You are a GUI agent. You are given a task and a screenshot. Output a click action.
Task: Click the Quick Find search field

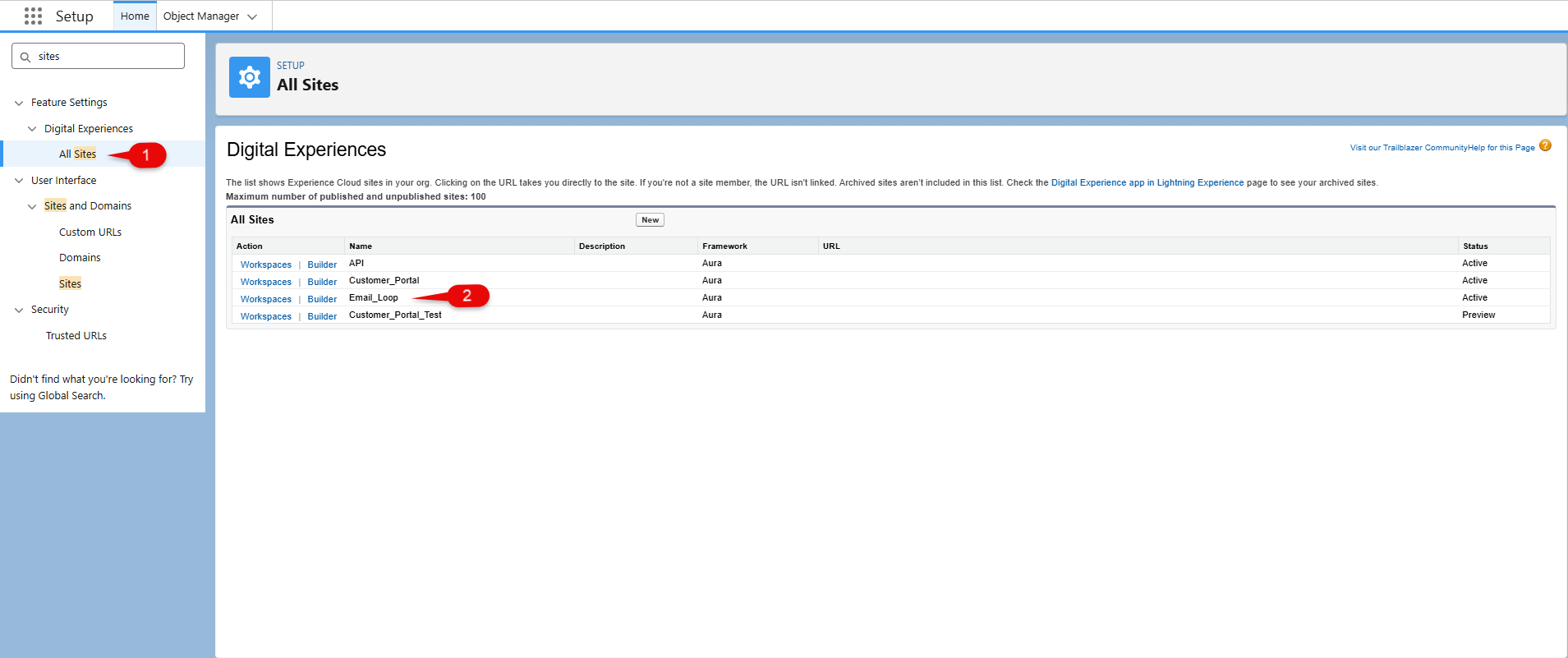tap(98, 56)
